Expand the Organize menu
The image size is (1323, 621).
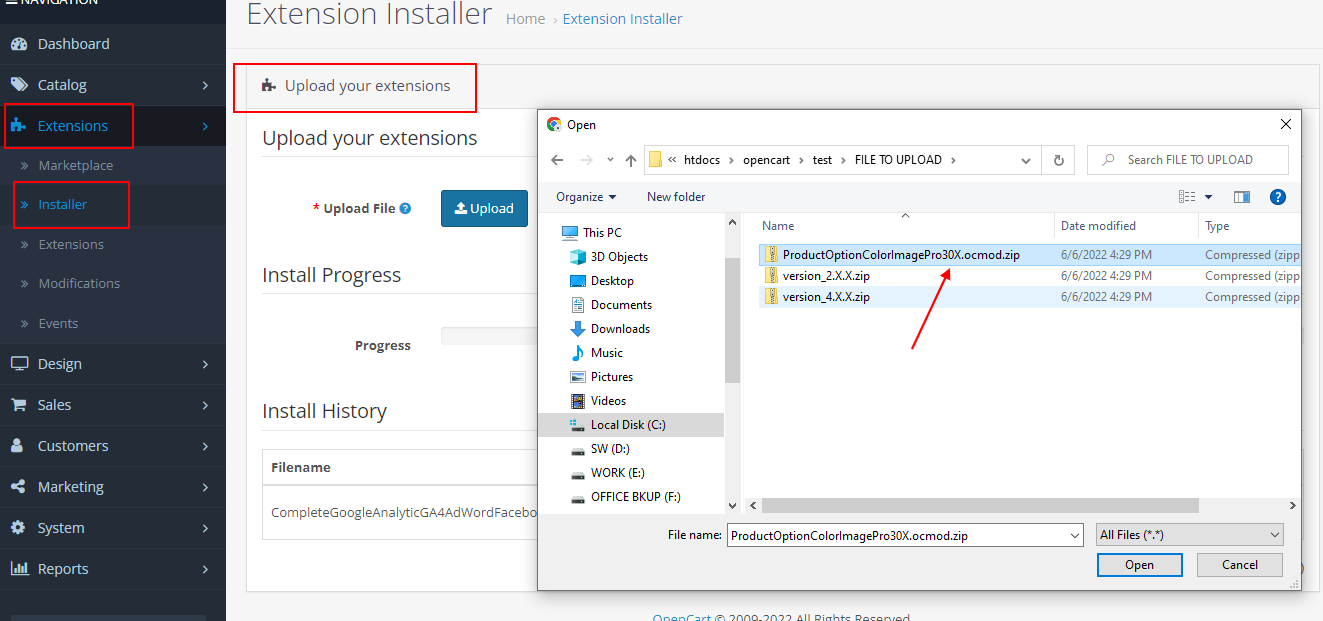[x=584, y=197]
